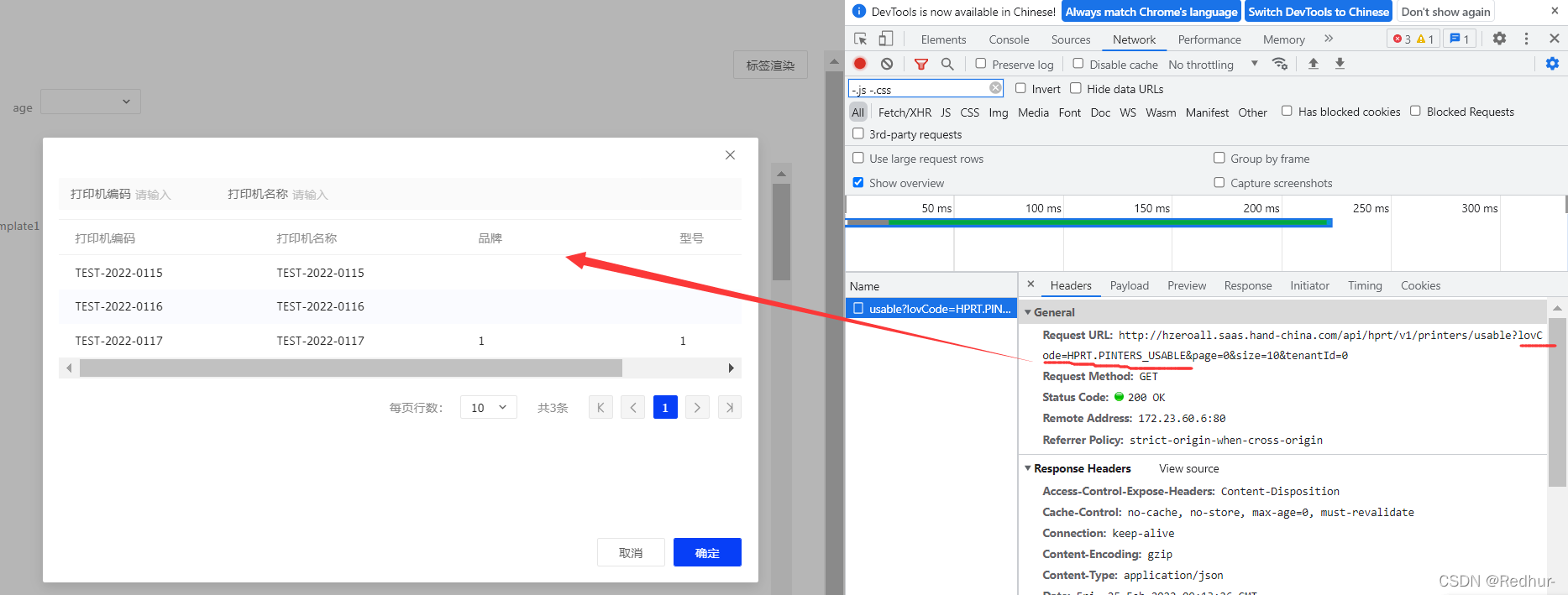
Task: Open network conditions wifi icon
Action: (x=1280, y=64)
